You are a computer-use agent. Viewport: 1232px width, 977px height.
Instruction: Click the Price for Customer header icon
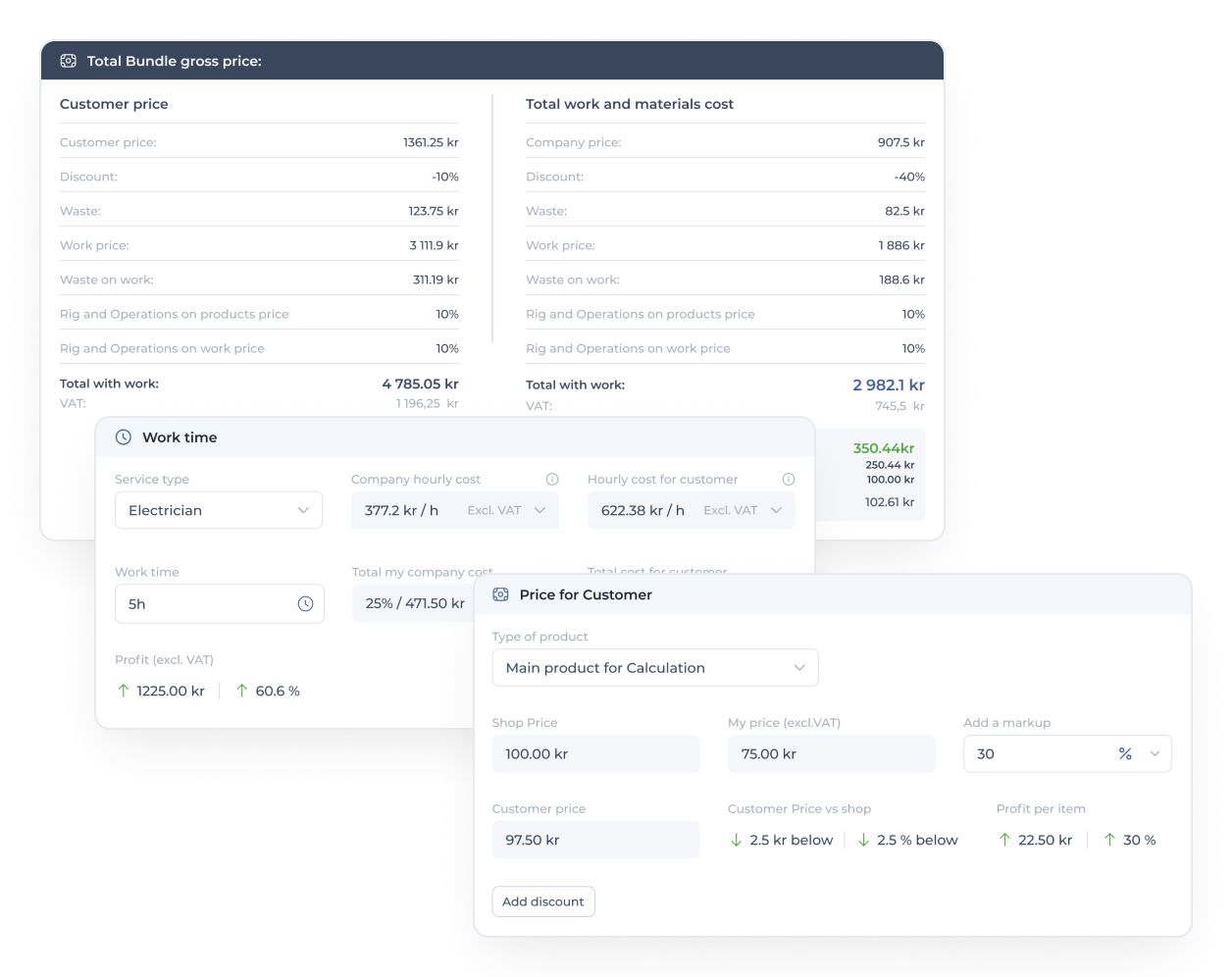point(500,594)
